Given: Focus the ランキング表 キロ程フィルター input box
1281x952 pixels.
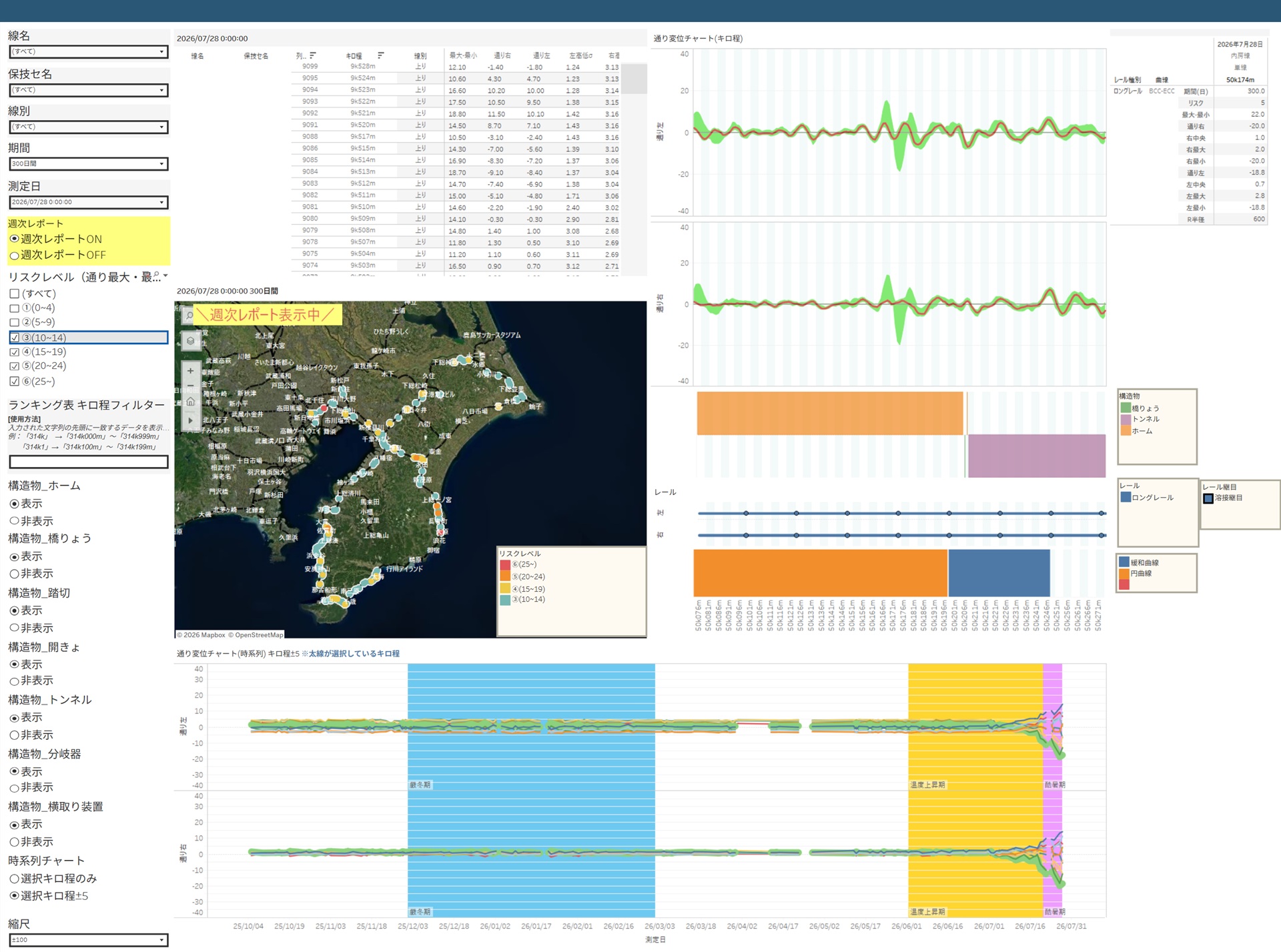Looking at the screenshot, I should click(89, 462).
